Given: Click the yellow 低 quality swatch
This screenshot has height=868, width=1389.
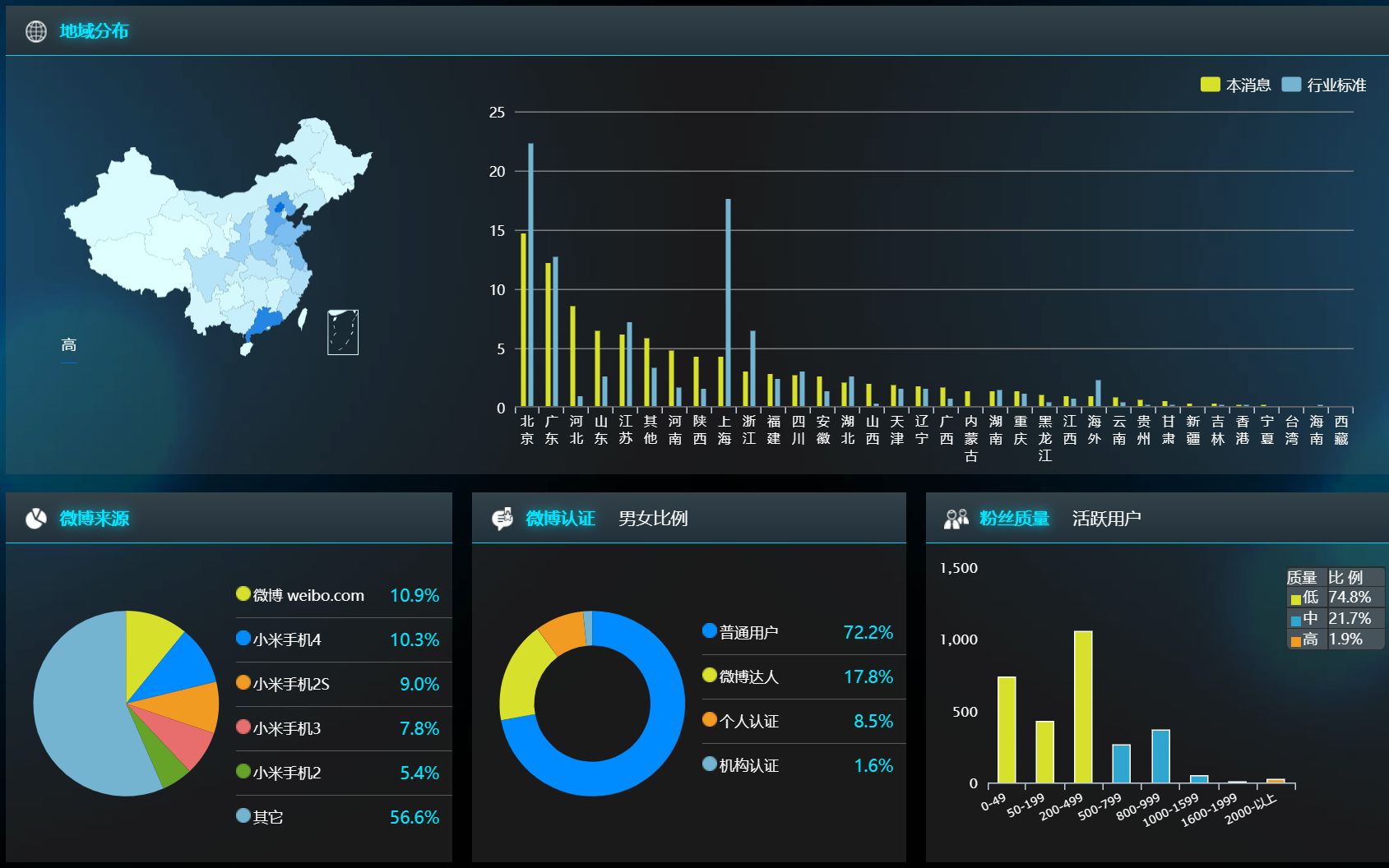Looking at the screenshot, I should click(x=1296, y=600).
